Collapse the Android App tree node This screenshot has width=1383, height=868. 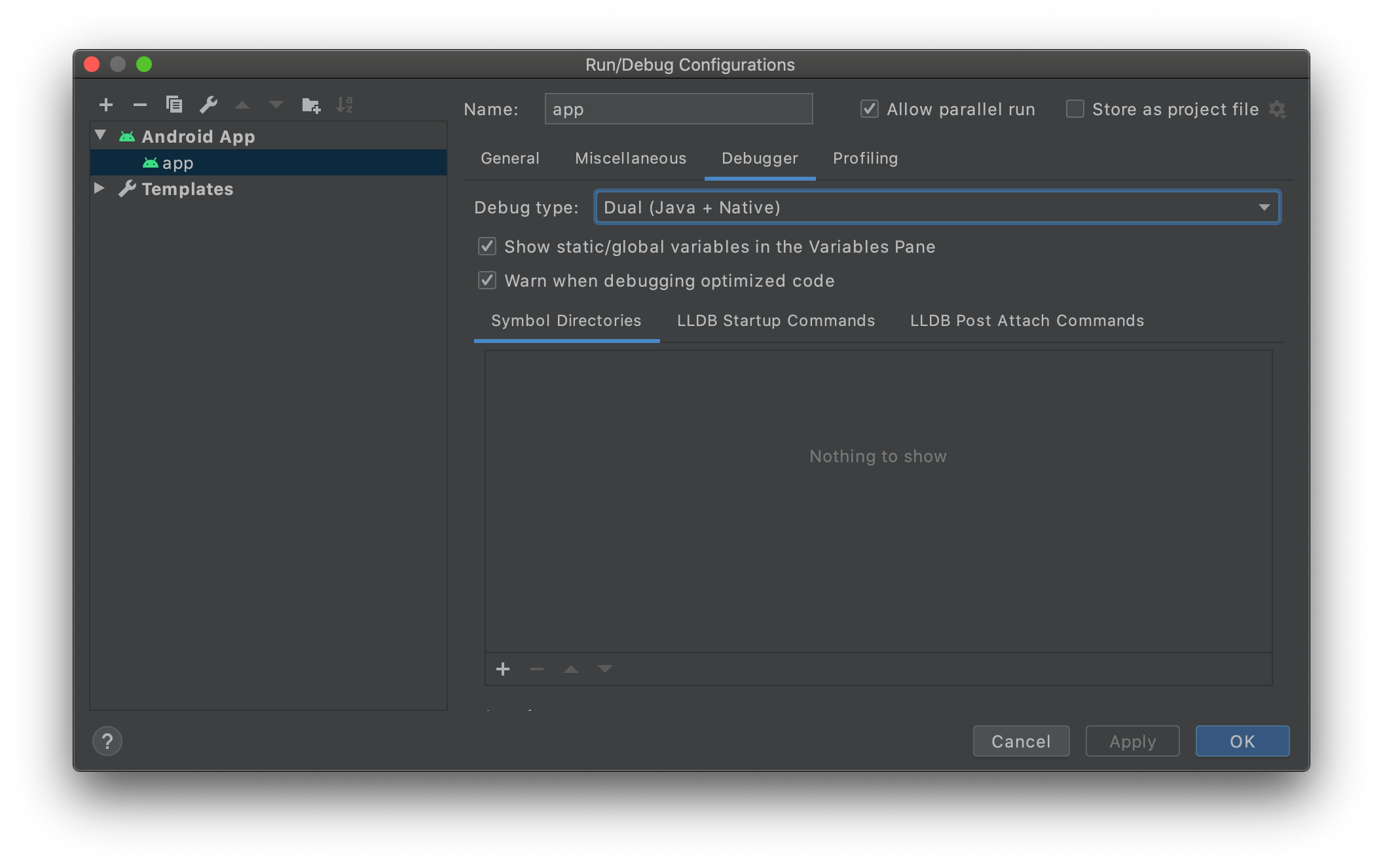100,136
